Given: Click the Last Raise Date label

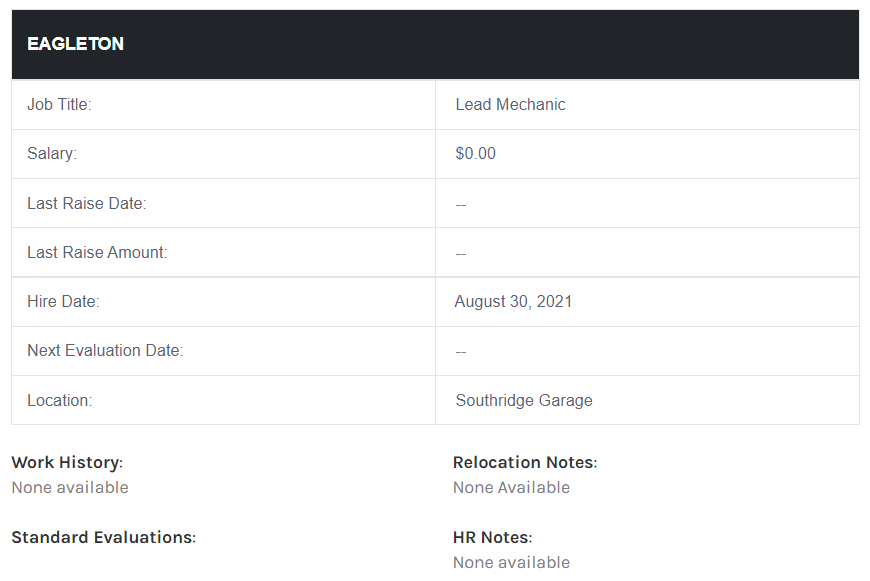Looking at the screenshot, I should pyautogui.click(x=87, y=203).
